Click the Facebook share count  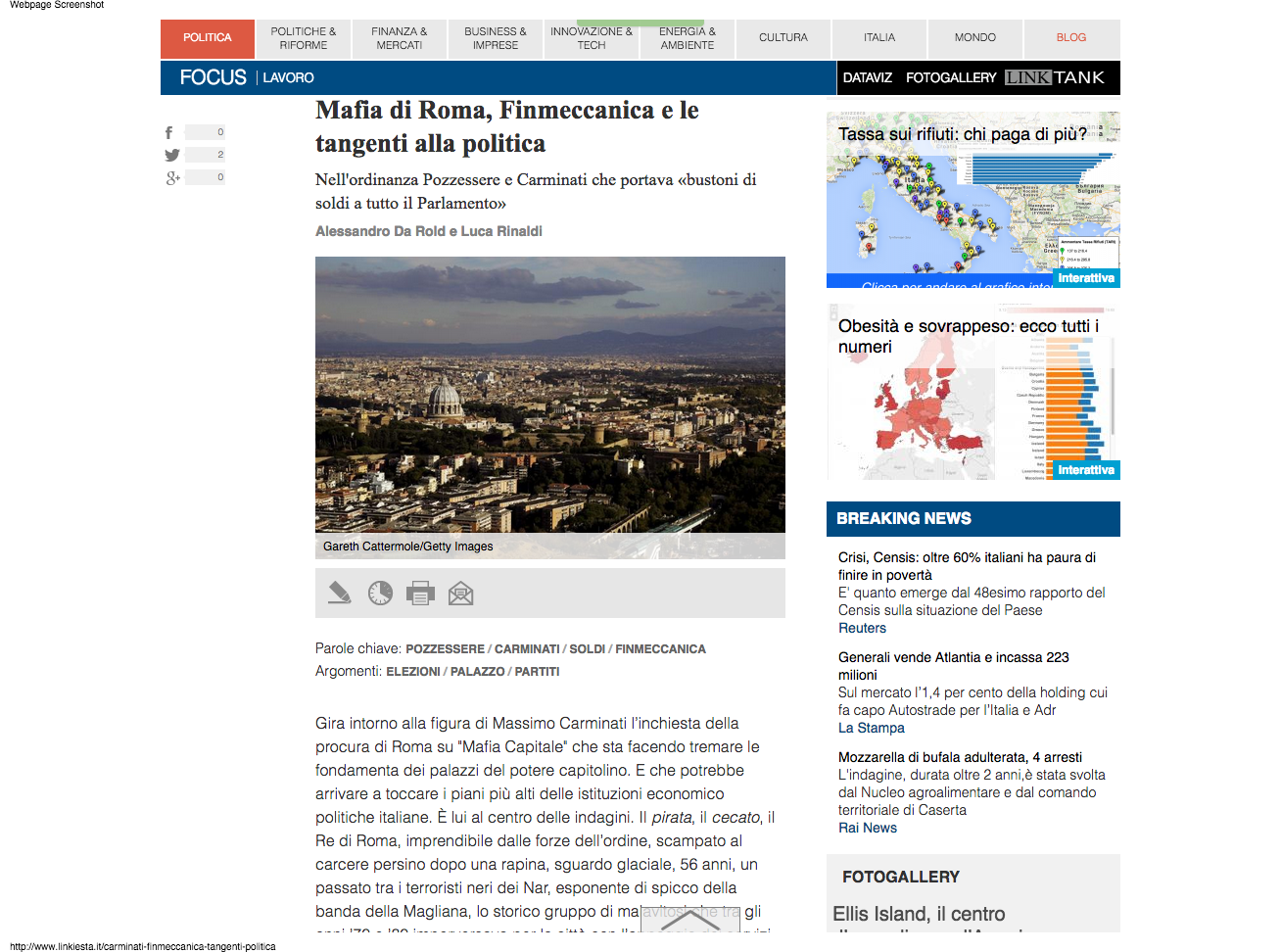(x=206, y=132)
